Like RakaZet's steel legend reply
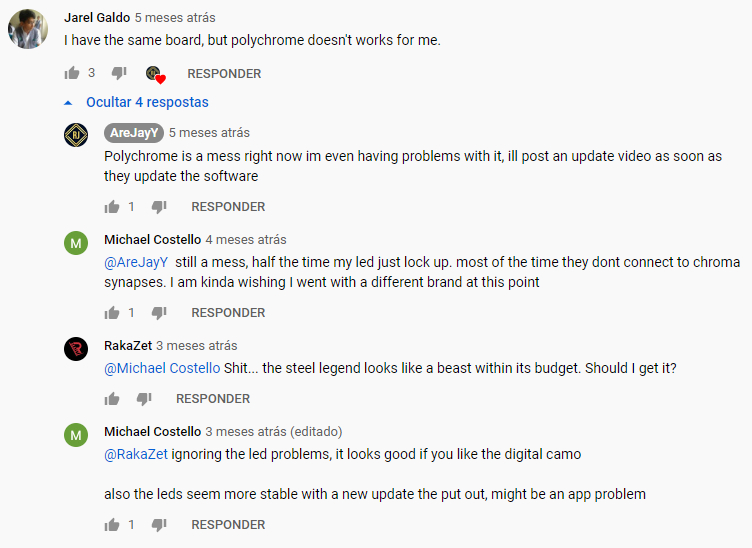The image size is (752, 548). [x=112, y=398]
